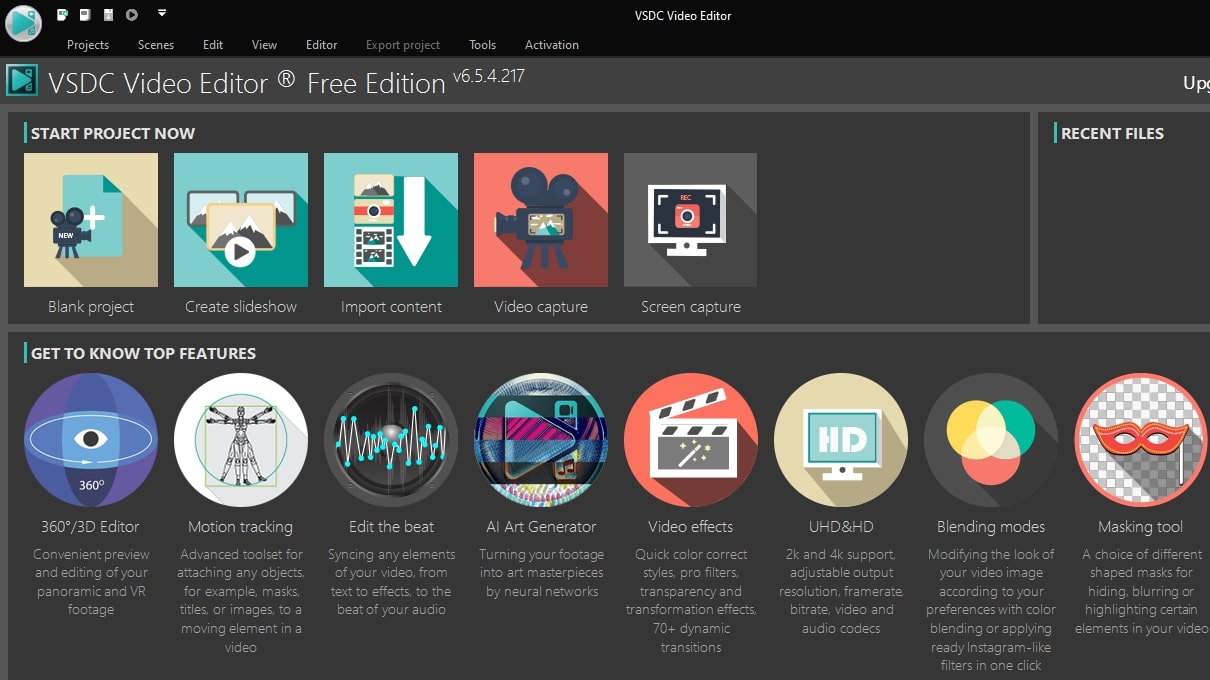The height and width of the screenshot is (680, 1210).
Task: Click the Blank project tile
Action: point(91,220)
